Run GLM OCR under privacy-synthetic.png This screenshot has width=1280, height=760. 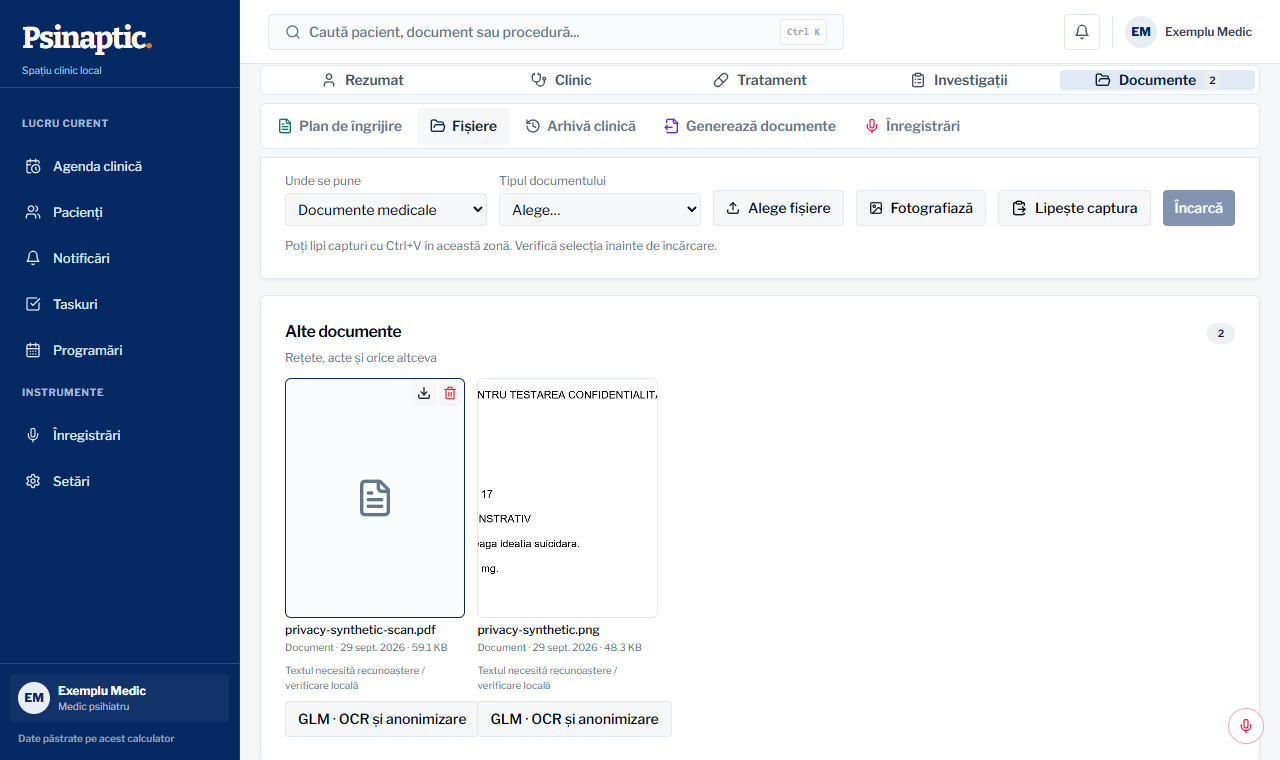(574, 719)
